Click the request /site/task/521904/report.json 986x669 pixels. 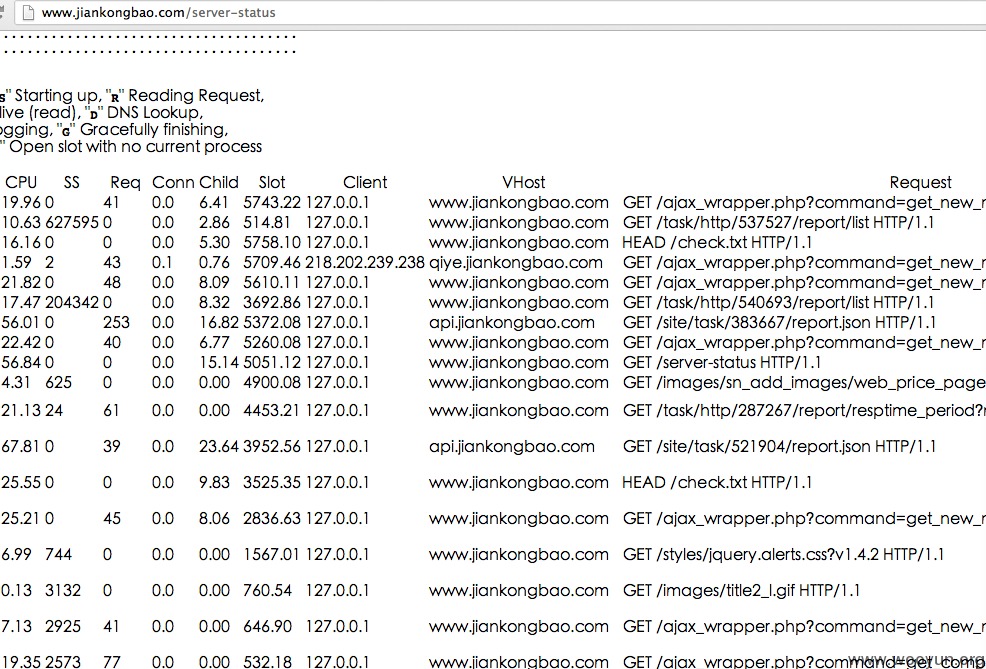(779, 446)
